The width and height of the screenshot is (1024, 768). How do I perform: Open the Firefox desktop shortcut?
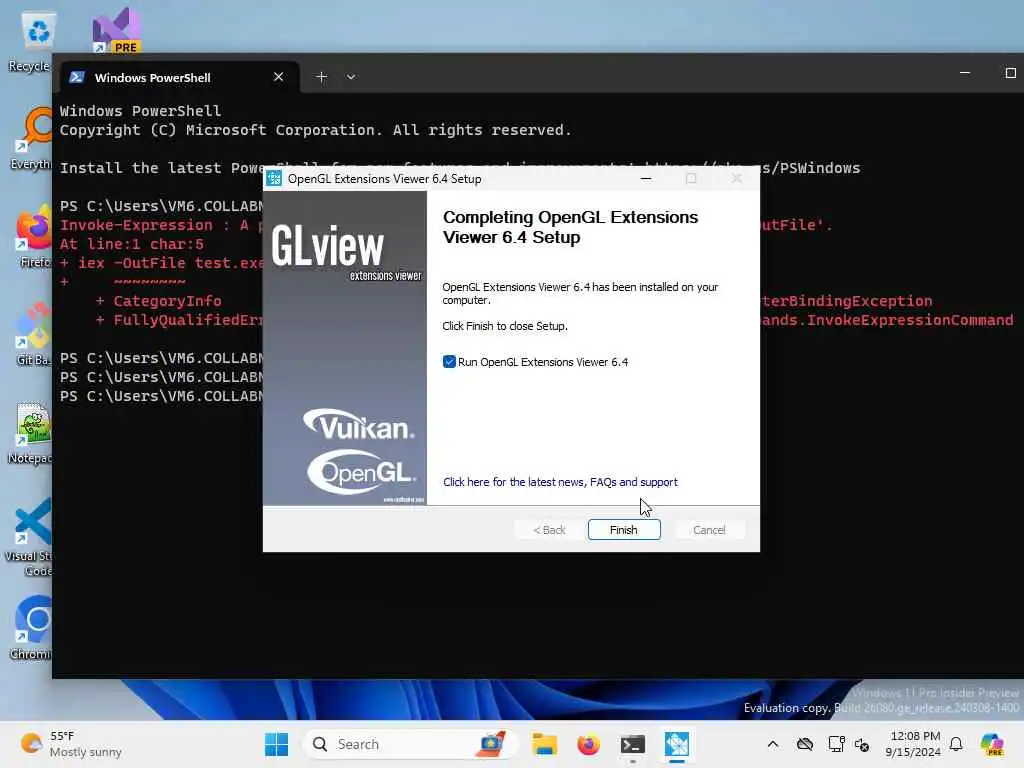tap(33, 236)
